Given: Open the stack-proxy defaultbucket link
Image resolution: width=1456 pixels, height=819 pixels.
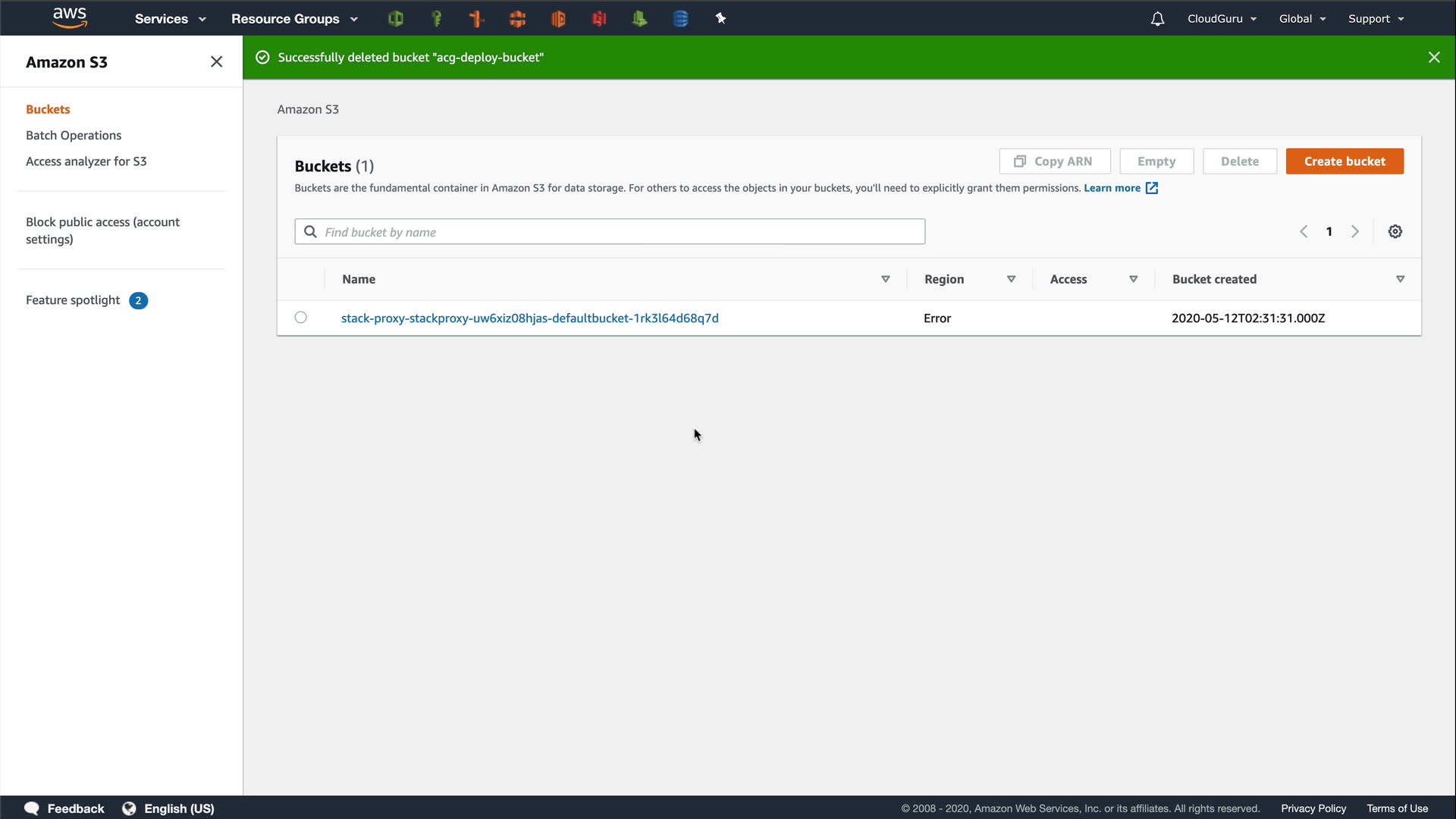Looking at the screenshot, I should click(529, 318).
